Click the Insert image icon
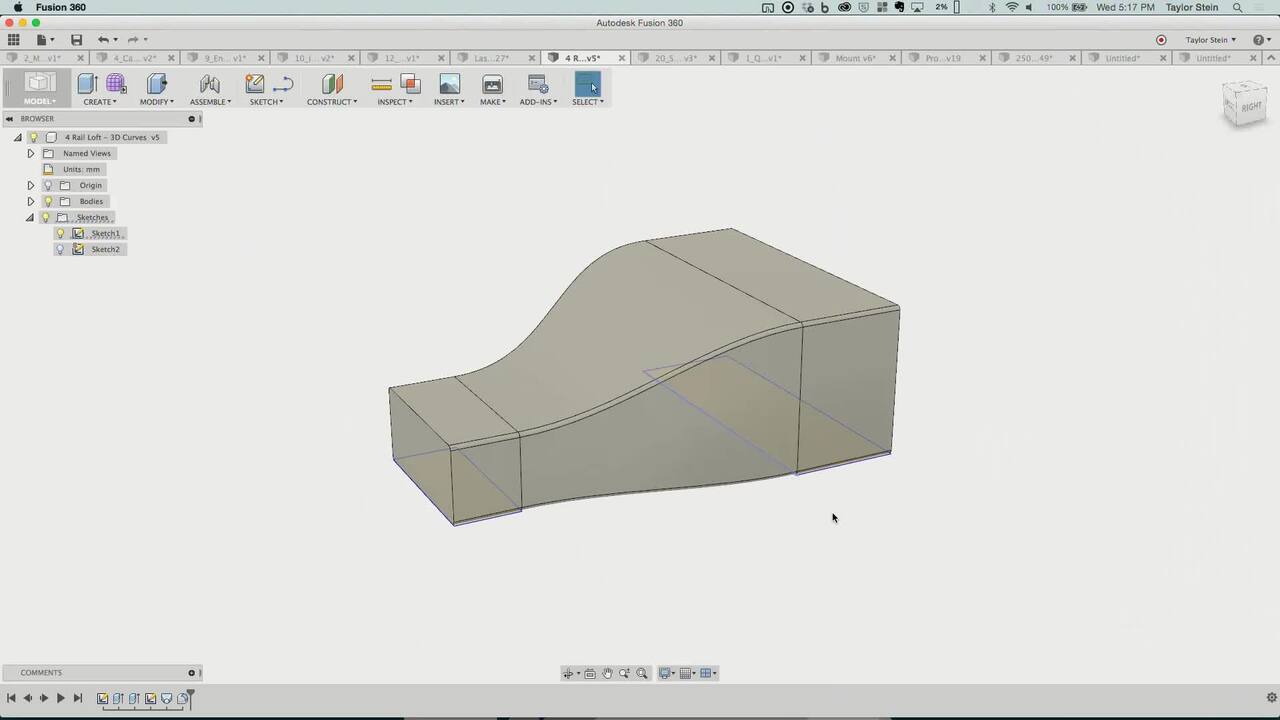 449,84
